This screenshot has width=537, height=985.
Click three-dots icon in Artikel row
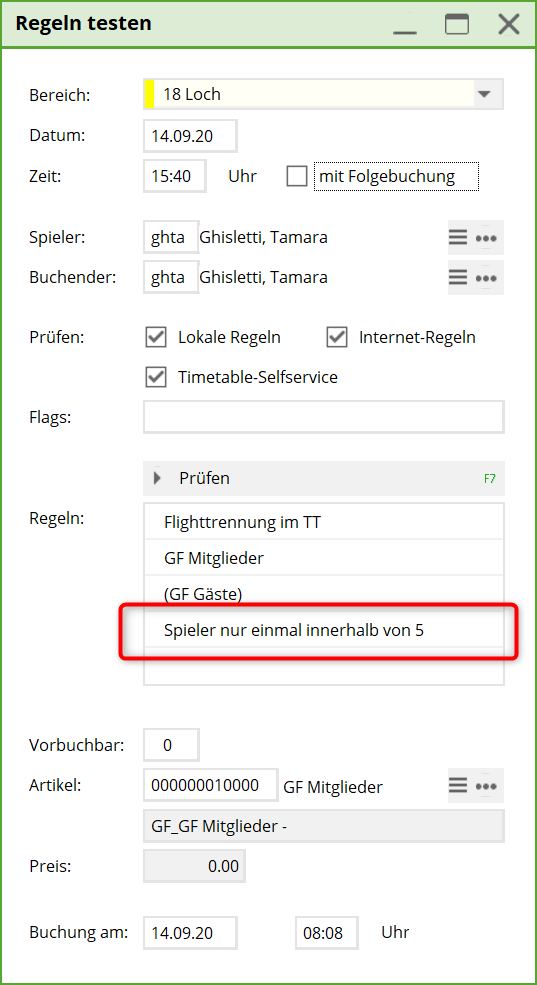coord(486,785)
